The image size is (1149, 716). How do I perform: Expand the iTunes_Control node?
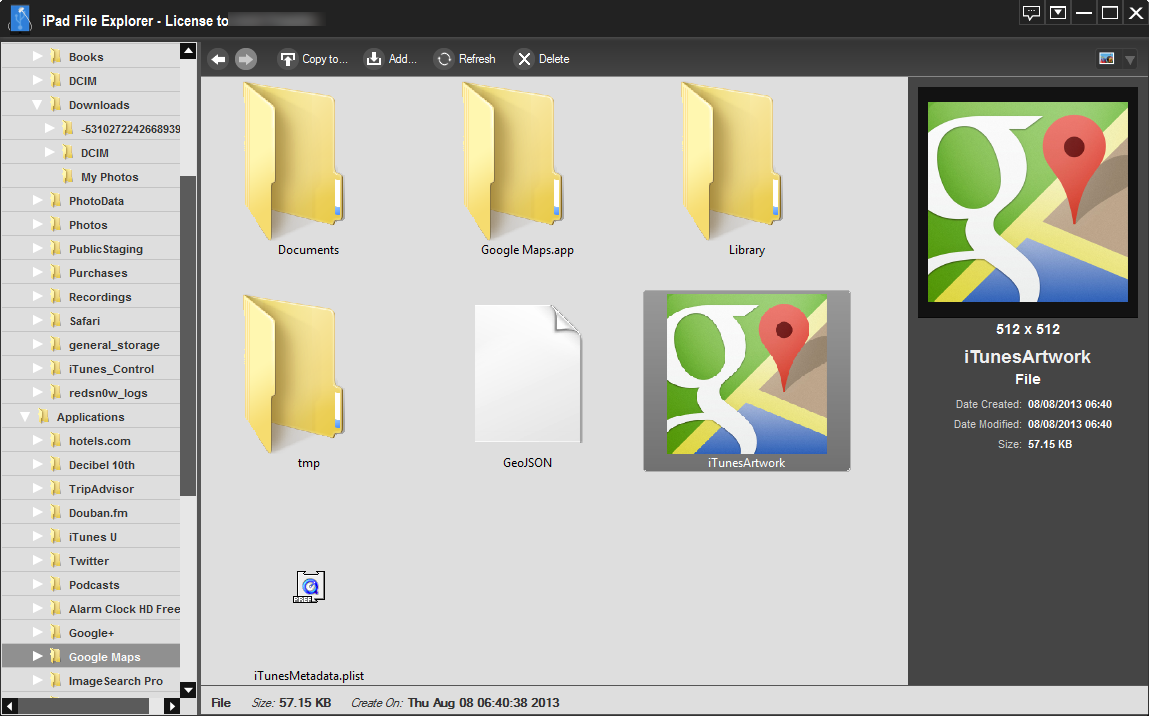pos(37,369)
